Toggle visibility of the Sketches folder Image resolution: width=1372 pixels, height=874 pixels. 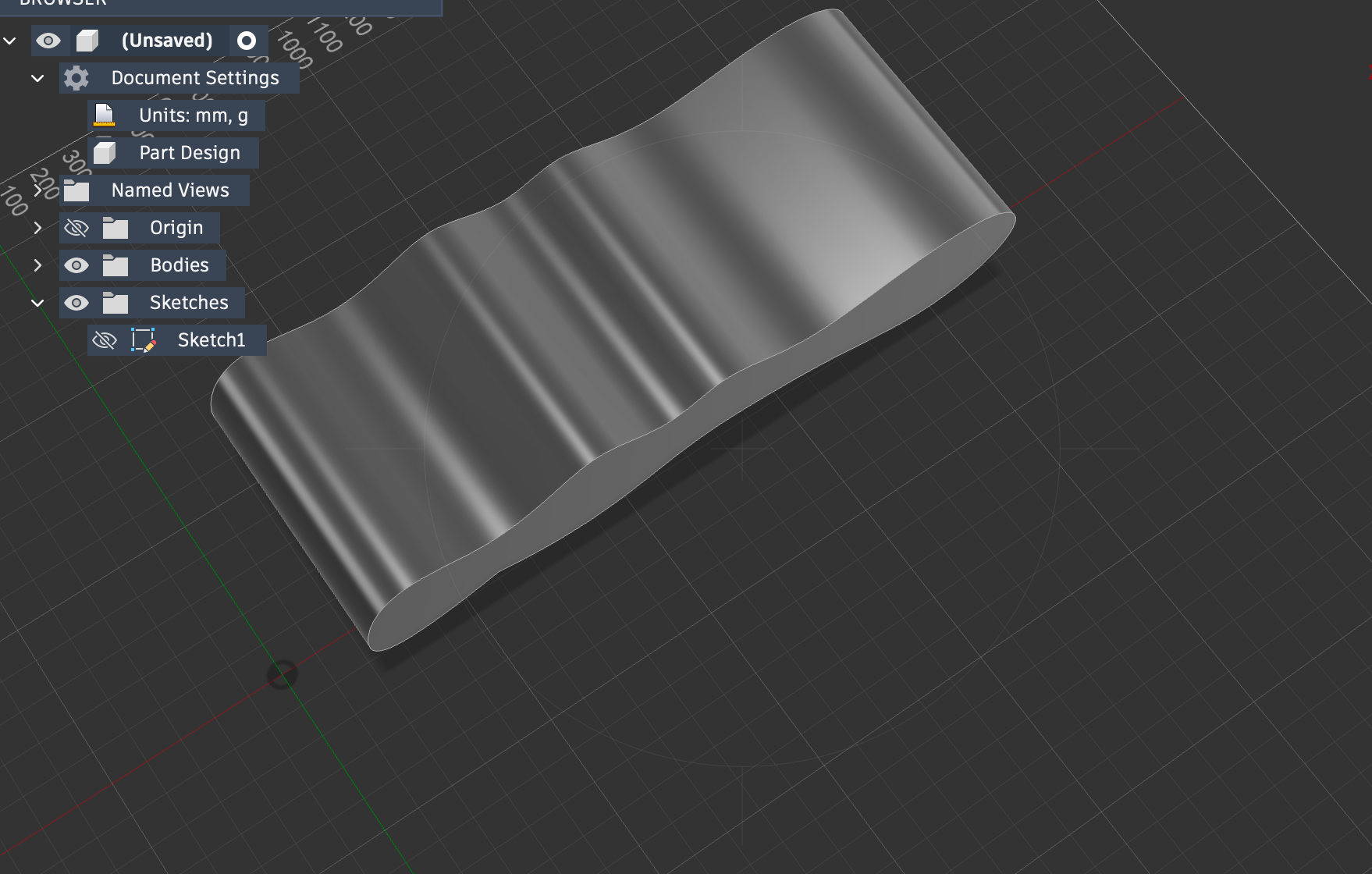[x=76, y=303]
